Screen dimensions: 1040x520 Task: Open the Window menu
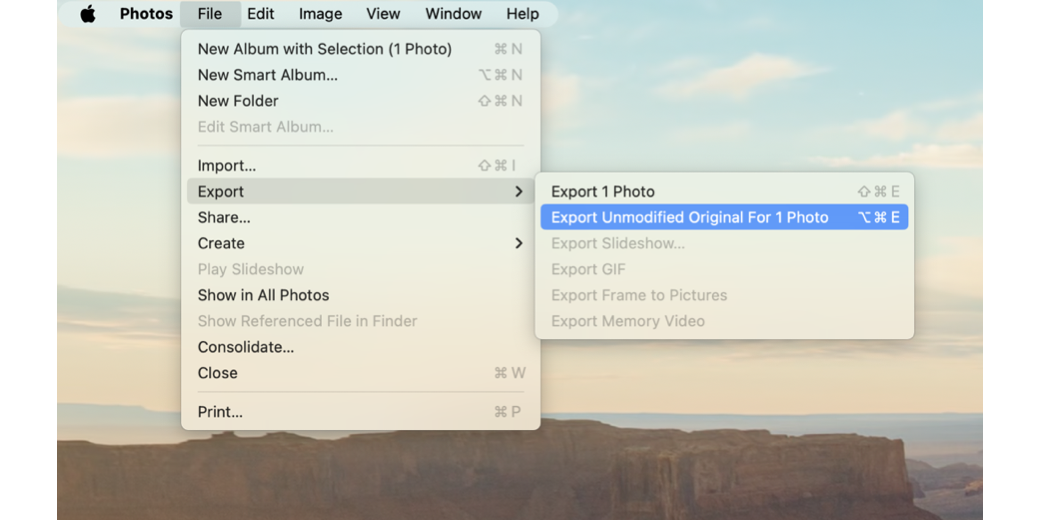[453, 14]
